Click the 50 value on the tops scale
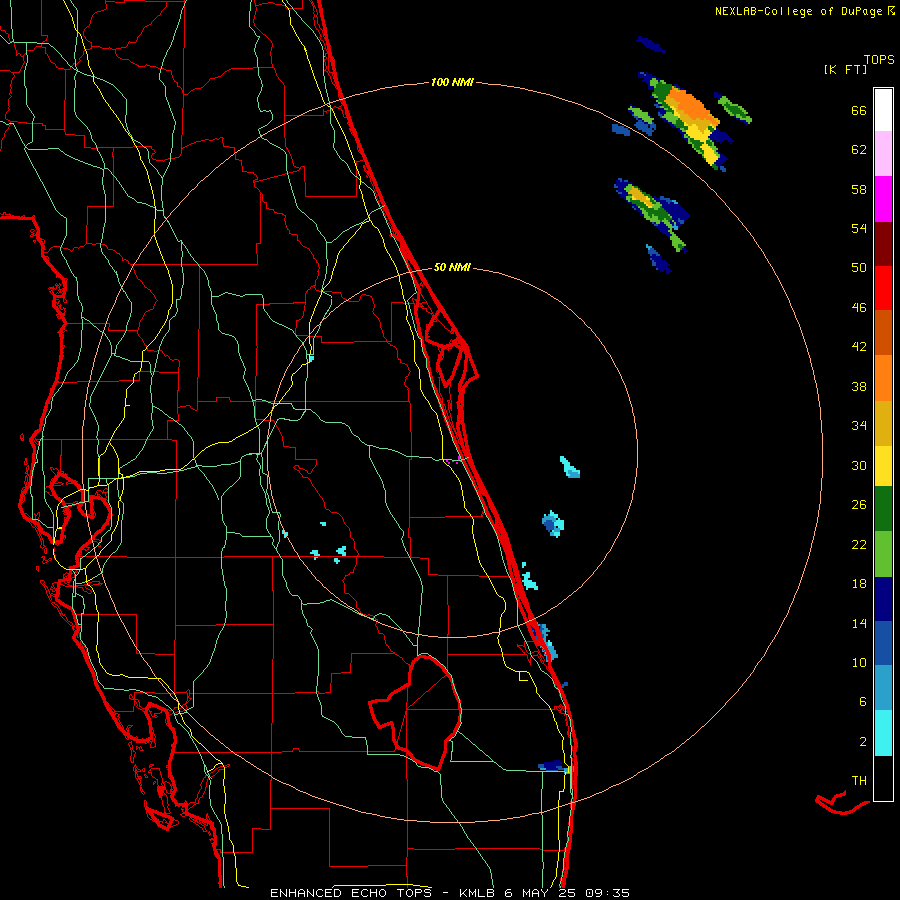900x900 pixels. (x=859, y=267)
